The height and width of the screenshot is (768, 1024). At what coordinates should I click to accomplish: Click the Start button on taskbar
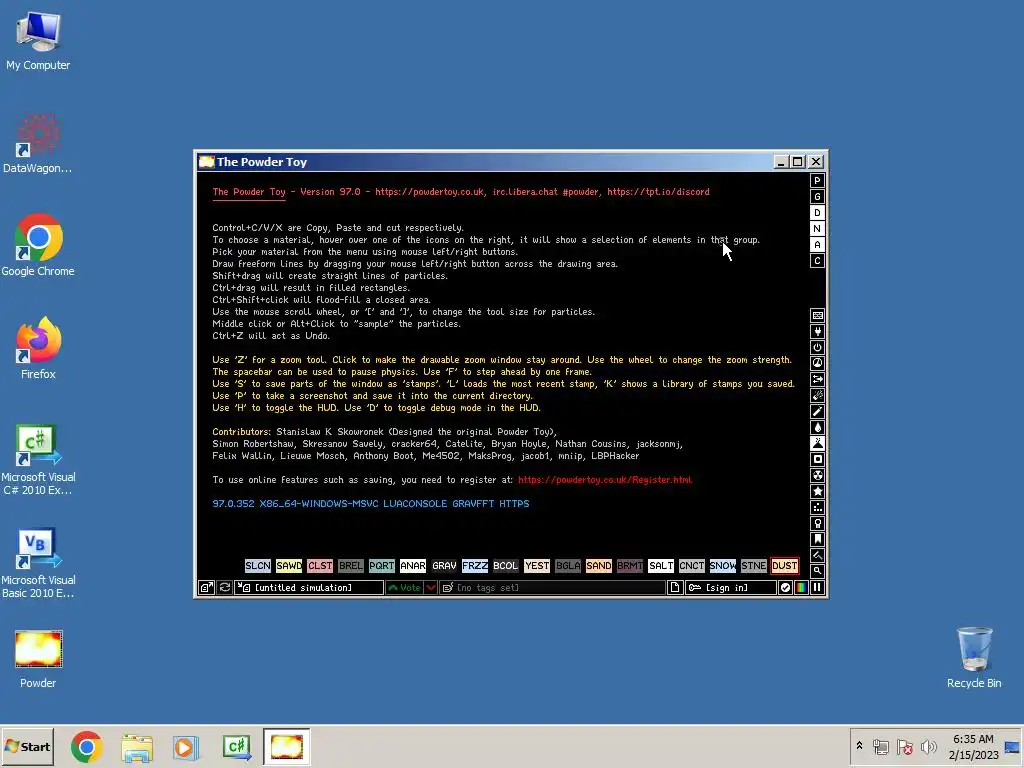[27, 747]
